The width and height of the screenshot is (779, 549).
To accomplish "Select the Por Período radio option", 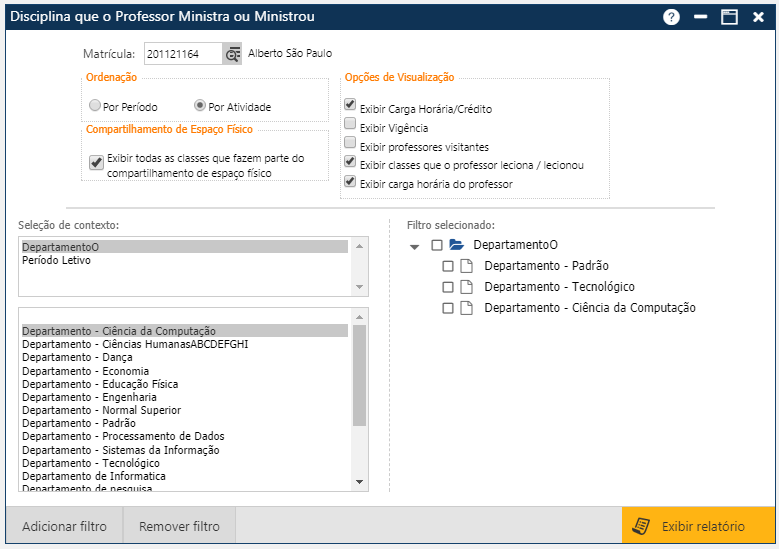I will (x=95, y=106).
